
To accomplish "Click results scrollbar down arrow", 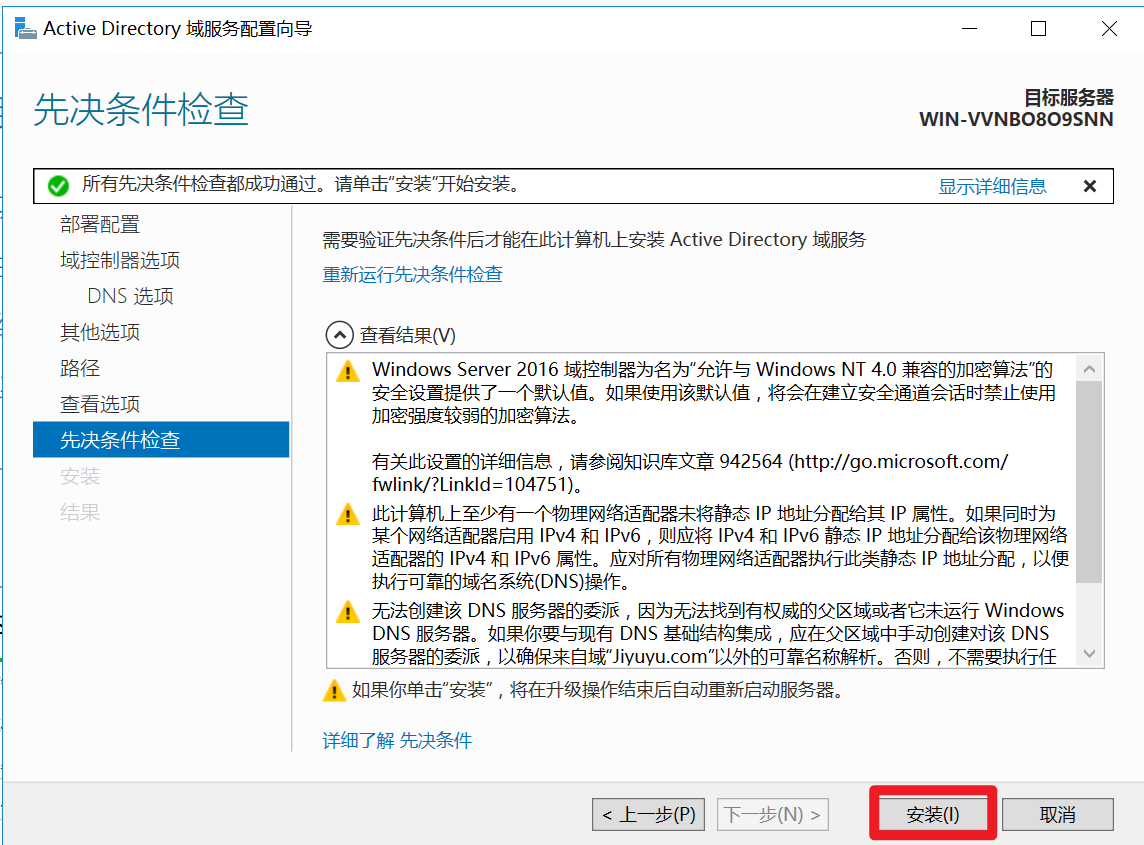I will coord(1089,654).
